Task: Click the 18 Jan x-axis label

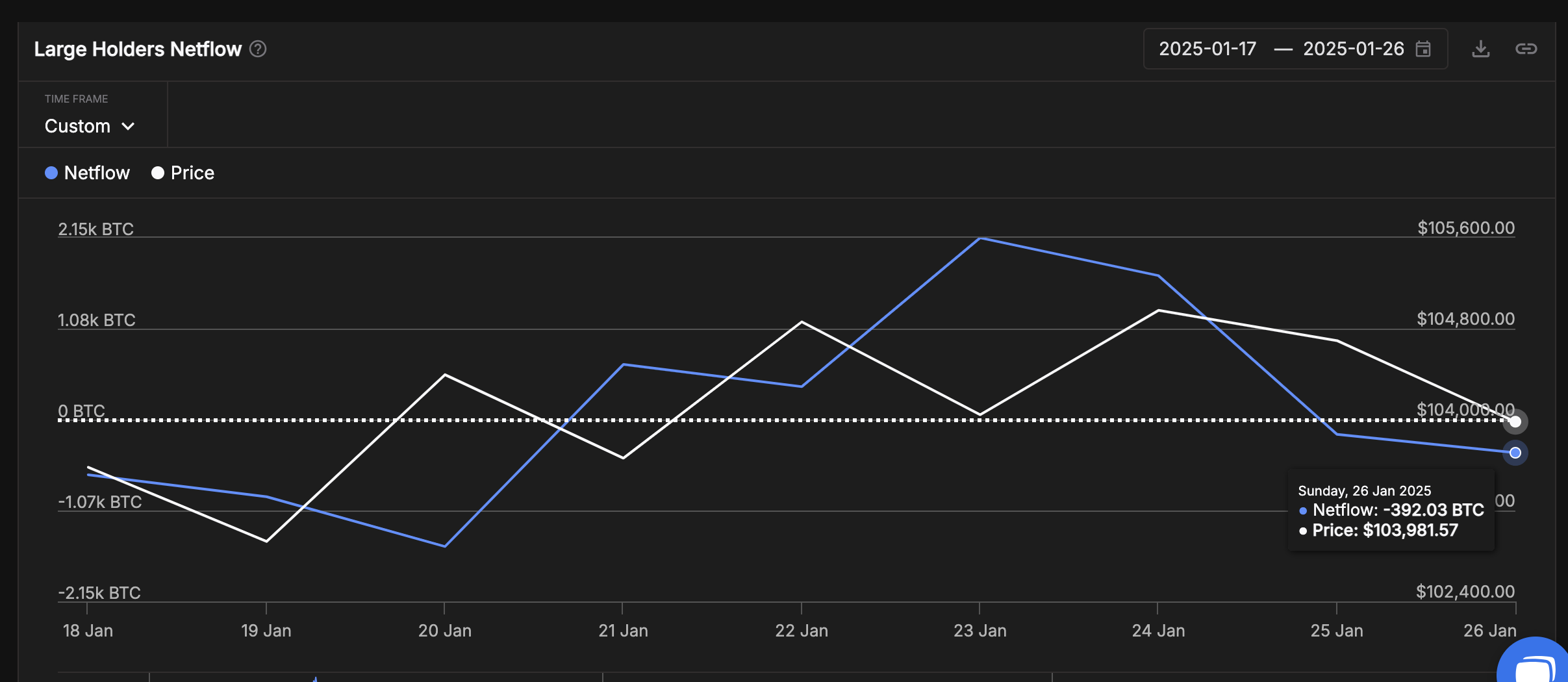Action: click(x=88, y=631)
